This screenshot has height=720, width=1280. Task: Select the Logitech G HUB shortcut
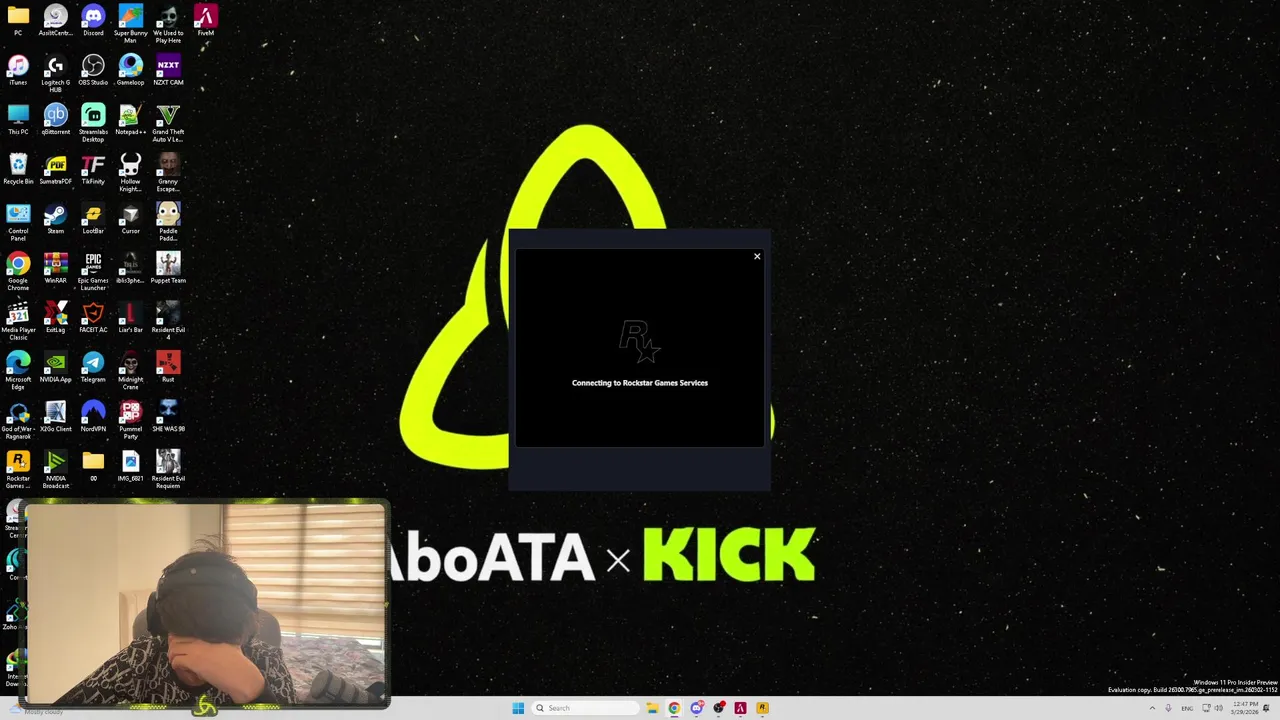click(56, 74)
